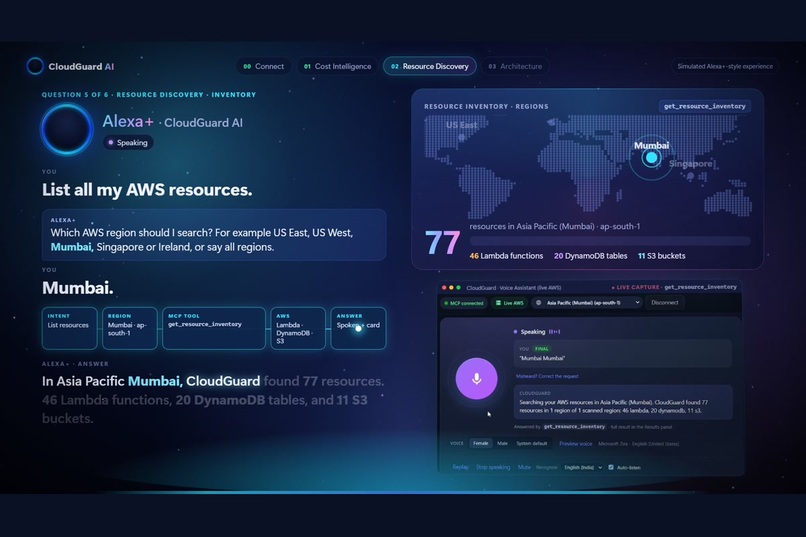The width and height of the screenshot is (806, 537).
Task: Click the Replay link
Action: click(x=460, y=467)
